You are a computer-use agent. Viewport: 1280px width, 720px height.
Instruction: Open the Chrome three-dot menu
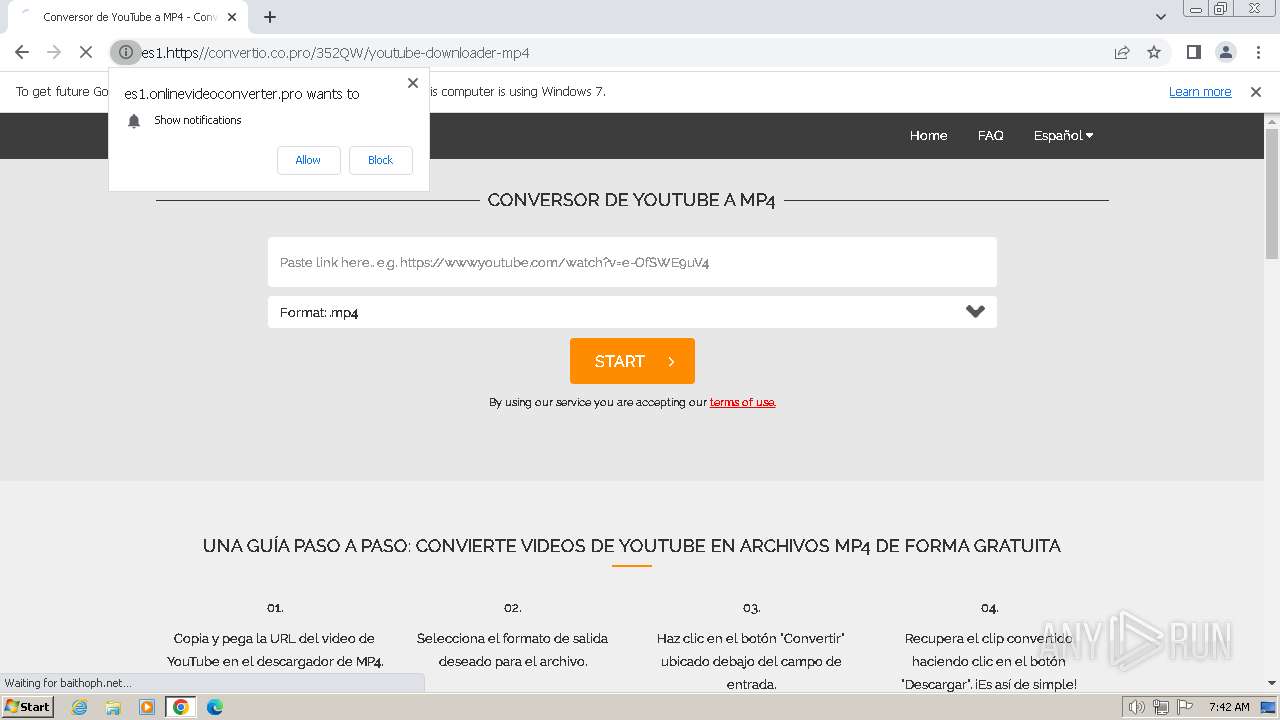pos(1258,52)
